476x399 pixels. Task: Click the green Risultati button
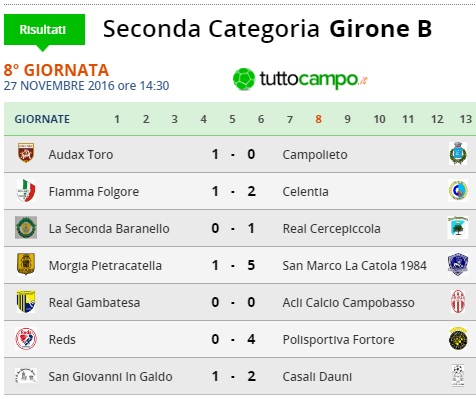coord(44,30)
